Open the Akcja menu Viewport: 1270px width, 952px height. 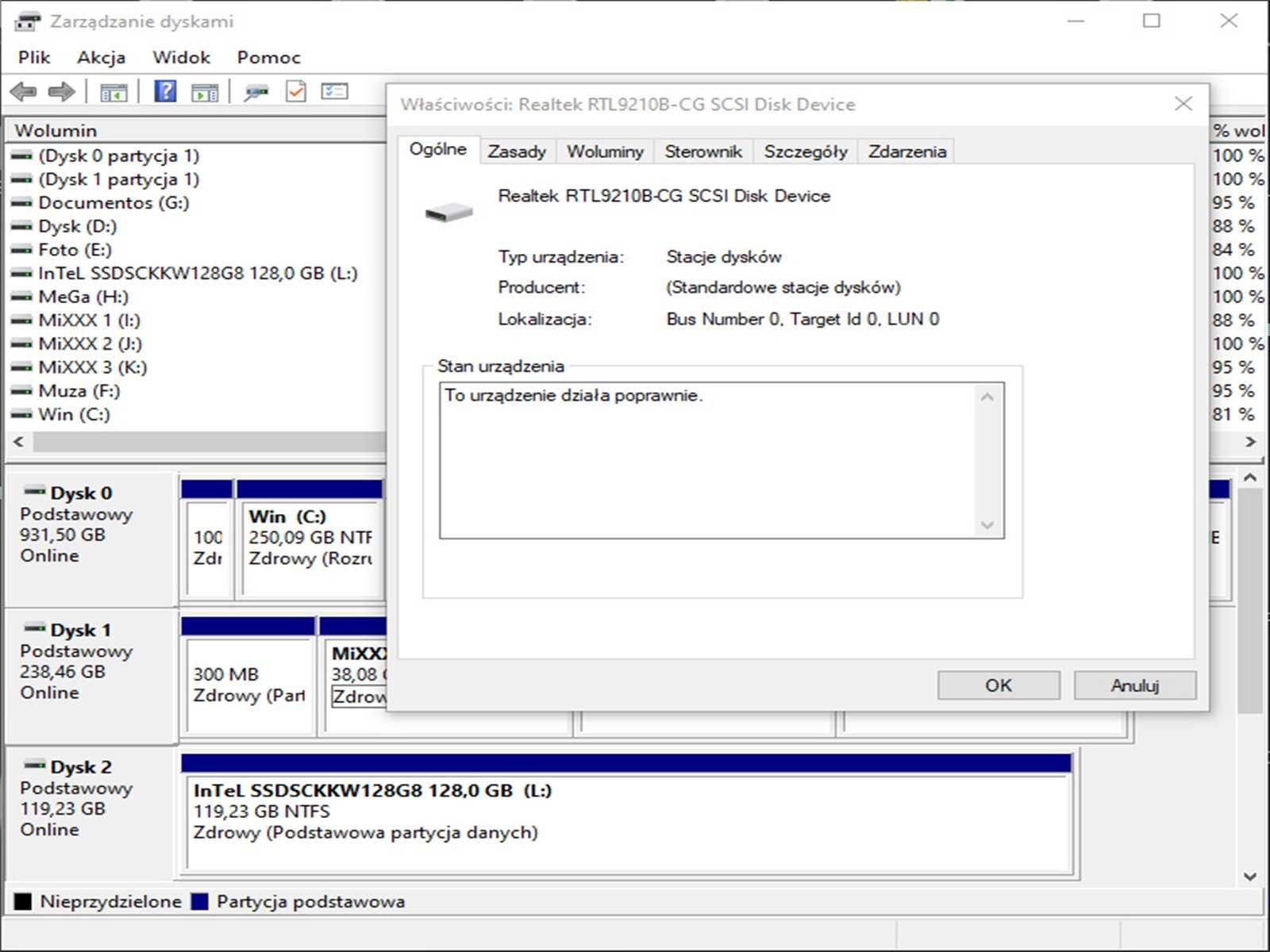[101, 57]
